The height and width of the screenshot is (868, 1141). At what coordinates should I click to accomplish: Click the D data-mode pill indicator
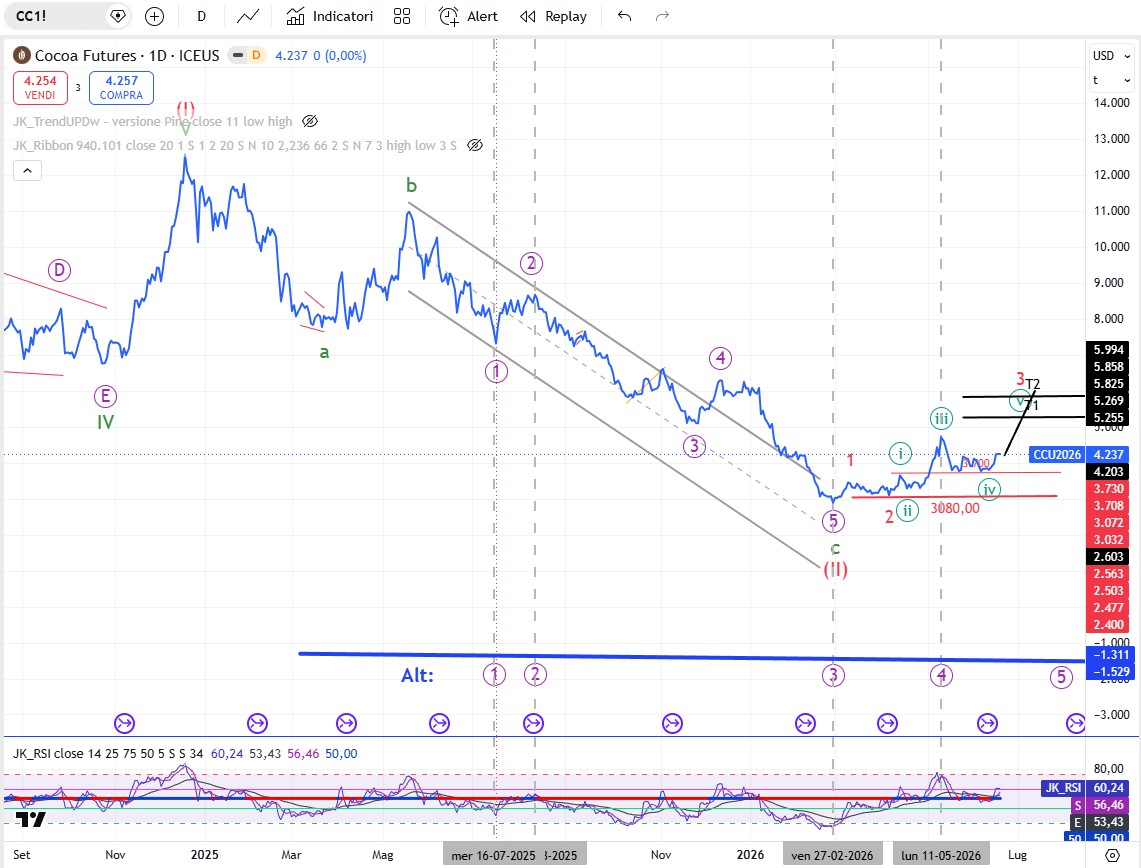[x=256, y=55]
